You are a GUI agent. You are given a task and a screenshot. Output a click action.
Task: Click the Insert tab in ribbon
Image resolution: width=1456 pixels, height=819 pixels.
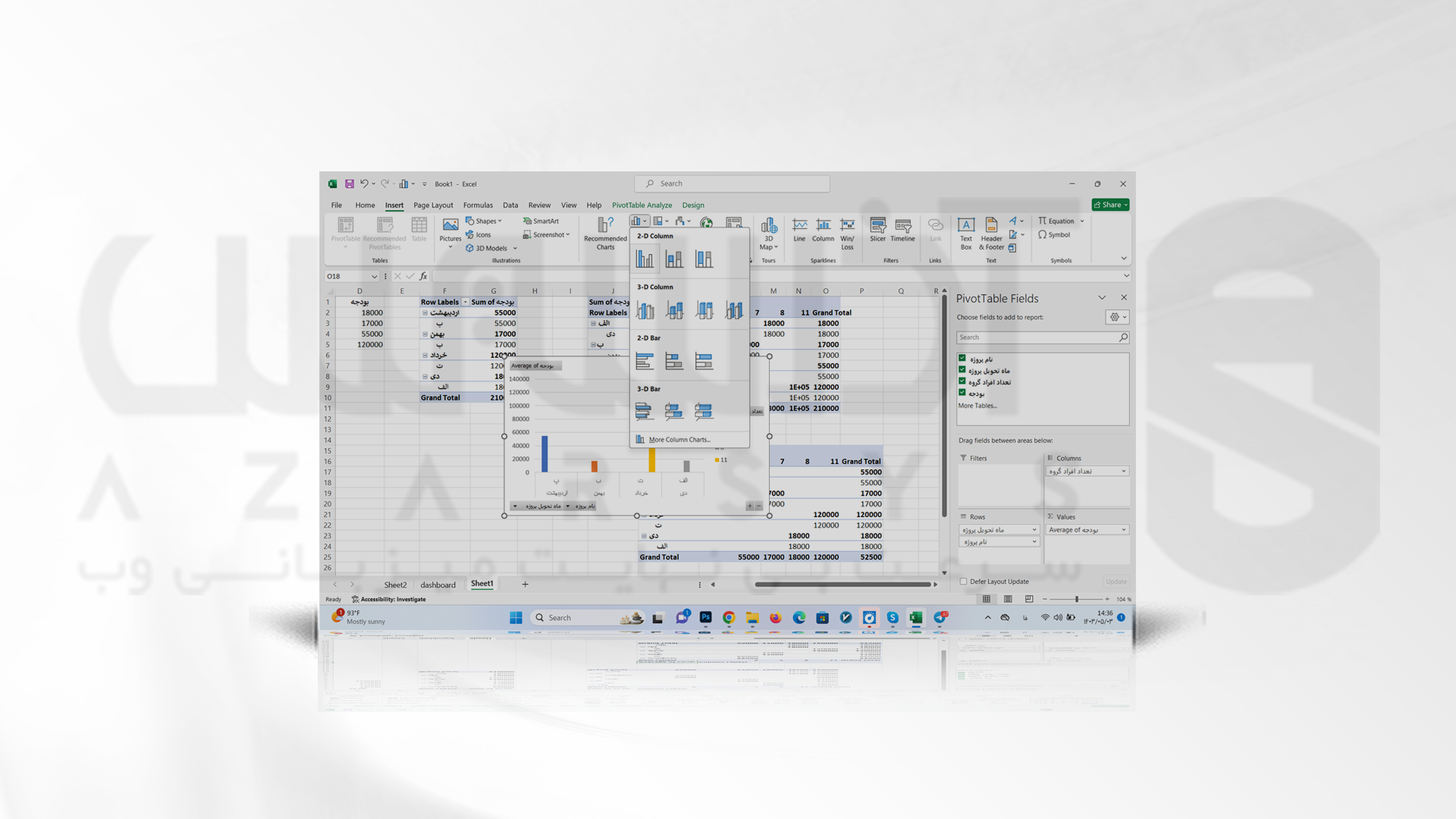394,205
